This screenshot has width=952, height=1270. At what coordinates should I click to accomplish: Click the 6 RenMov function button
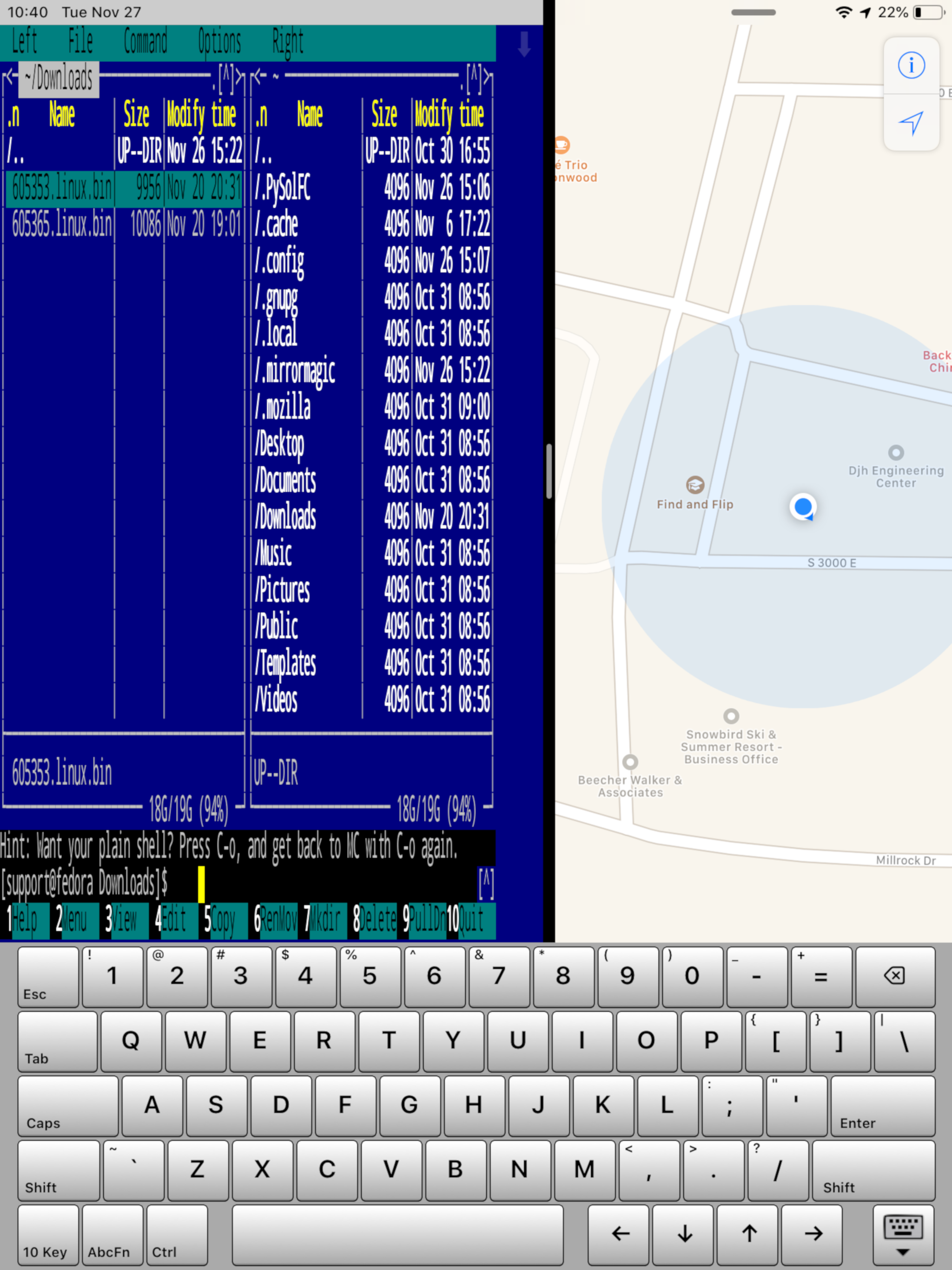[x=276, y=921]
